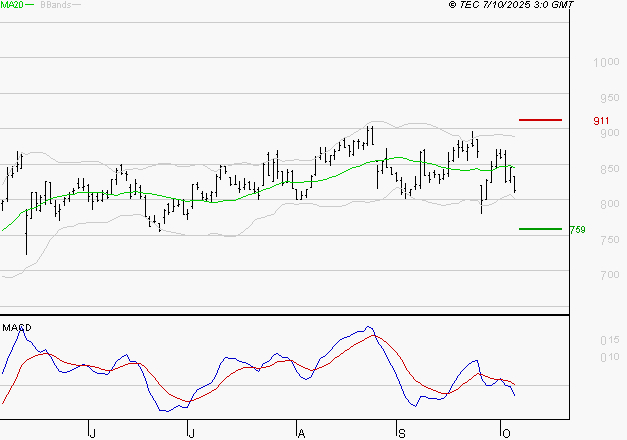This screenshot has width=627, height=440.
Task: Click the O month marker
Action: click(x=506, y=433)
